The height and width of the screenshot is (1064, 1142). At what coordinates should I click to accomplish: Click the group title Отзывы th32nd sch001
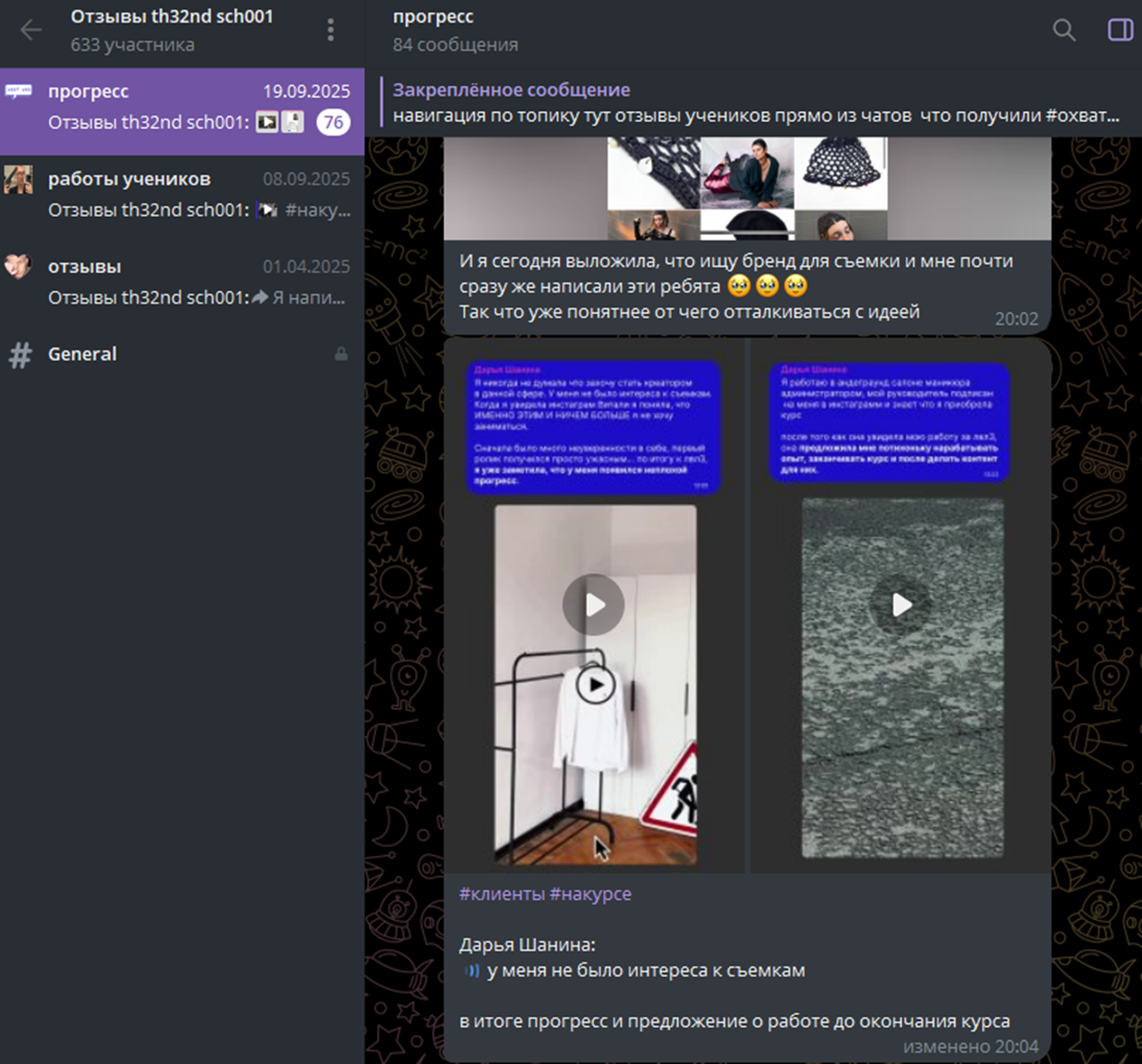tap(172, 17)
